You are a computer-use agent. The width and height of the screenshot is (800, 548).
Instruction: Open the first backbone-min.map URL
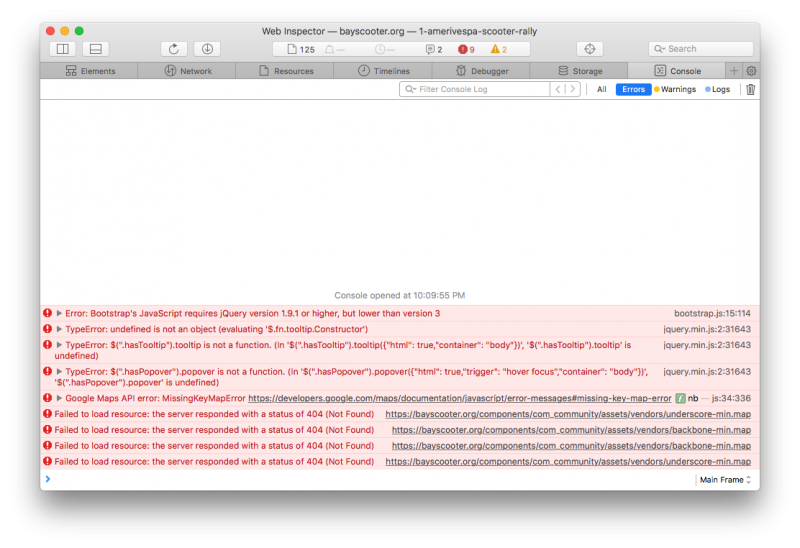[571, 430]
